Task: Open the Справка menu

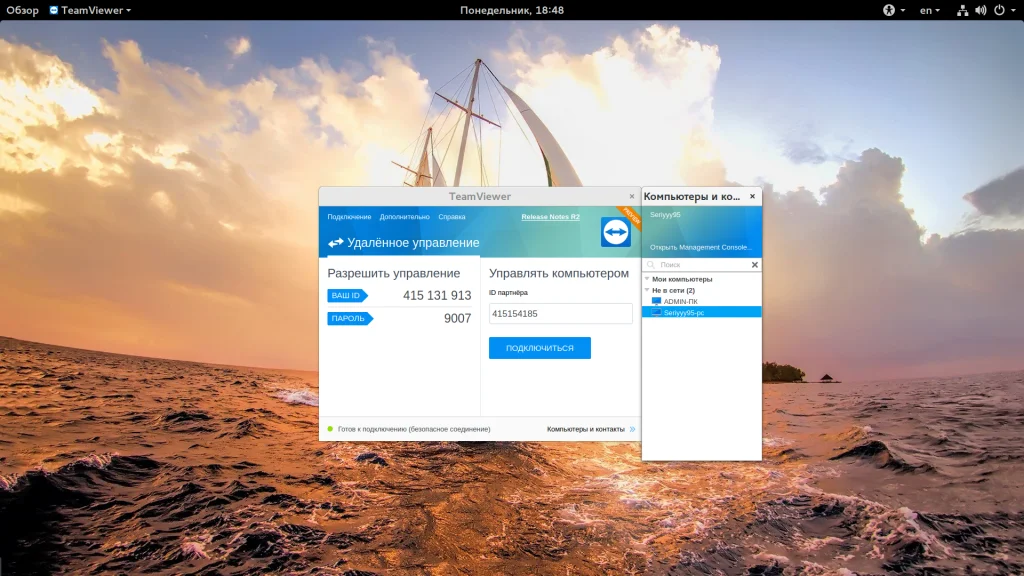Action: 451,217
